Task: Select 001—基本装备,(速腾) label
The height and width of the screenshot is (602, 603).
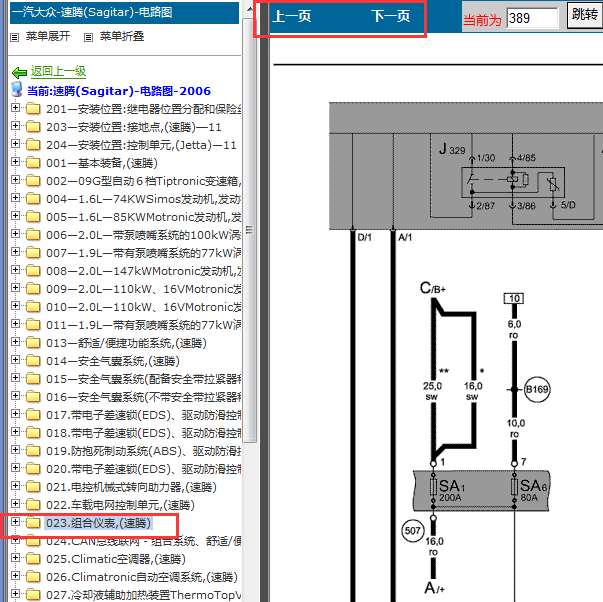Action: pyautogui.click(x=102, y=163)
